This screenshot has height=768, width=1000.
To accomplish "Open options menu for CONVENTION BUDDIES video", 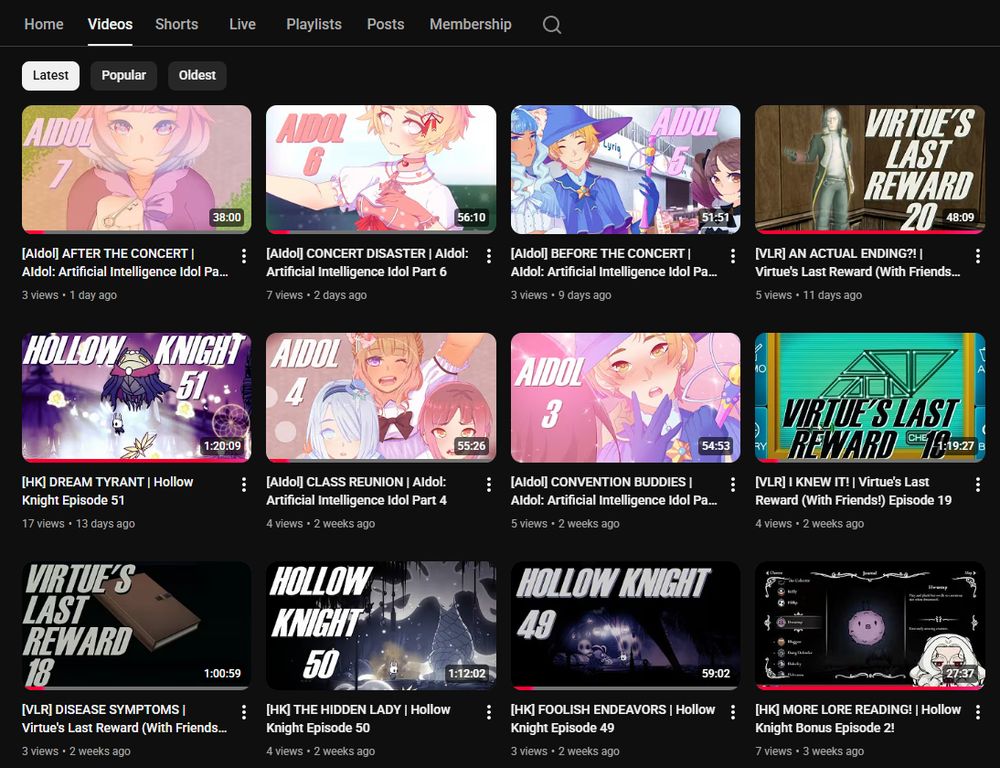I will (733, 485).
